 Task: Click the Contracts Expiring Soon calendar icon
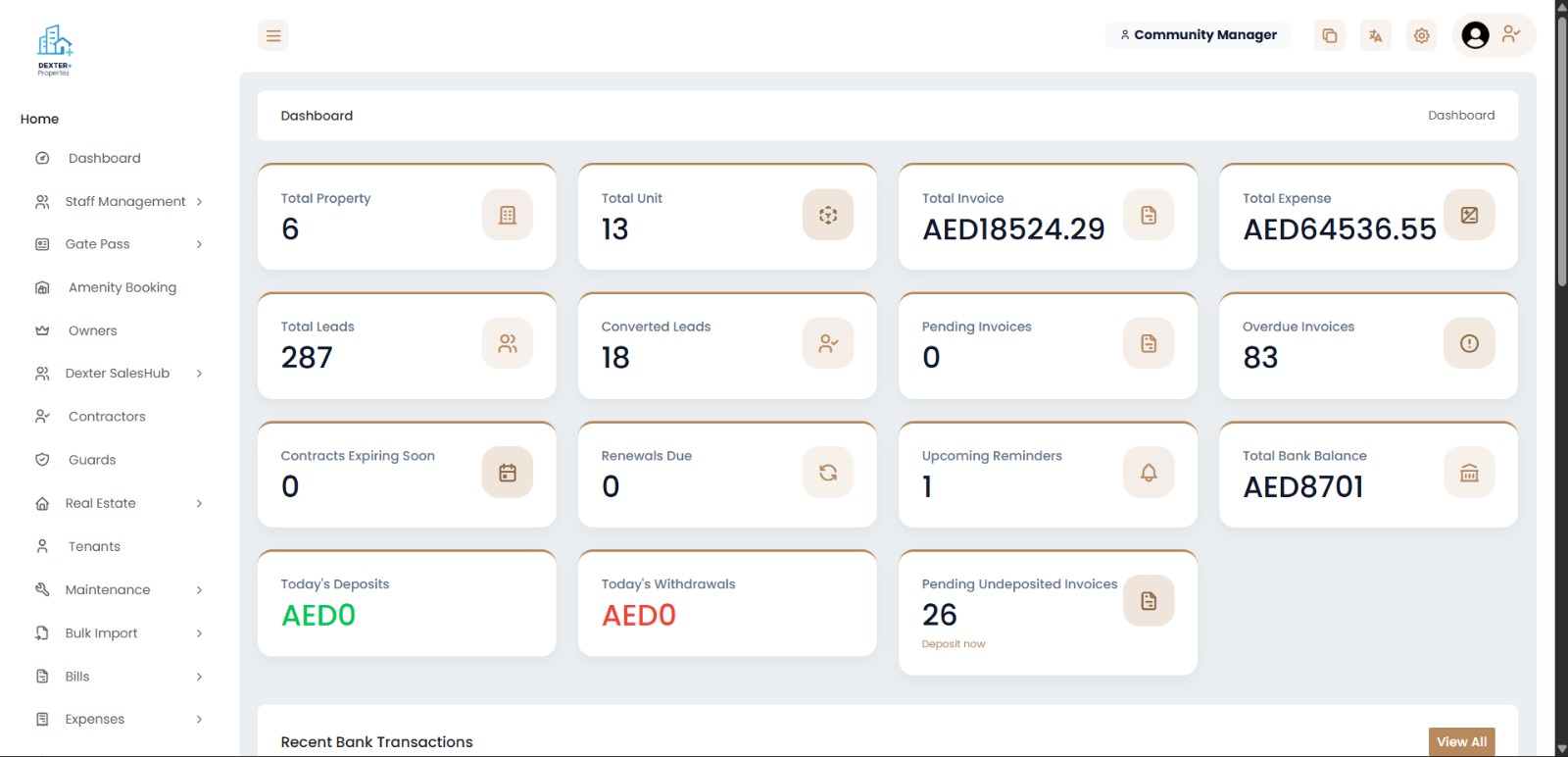[508, 473]
